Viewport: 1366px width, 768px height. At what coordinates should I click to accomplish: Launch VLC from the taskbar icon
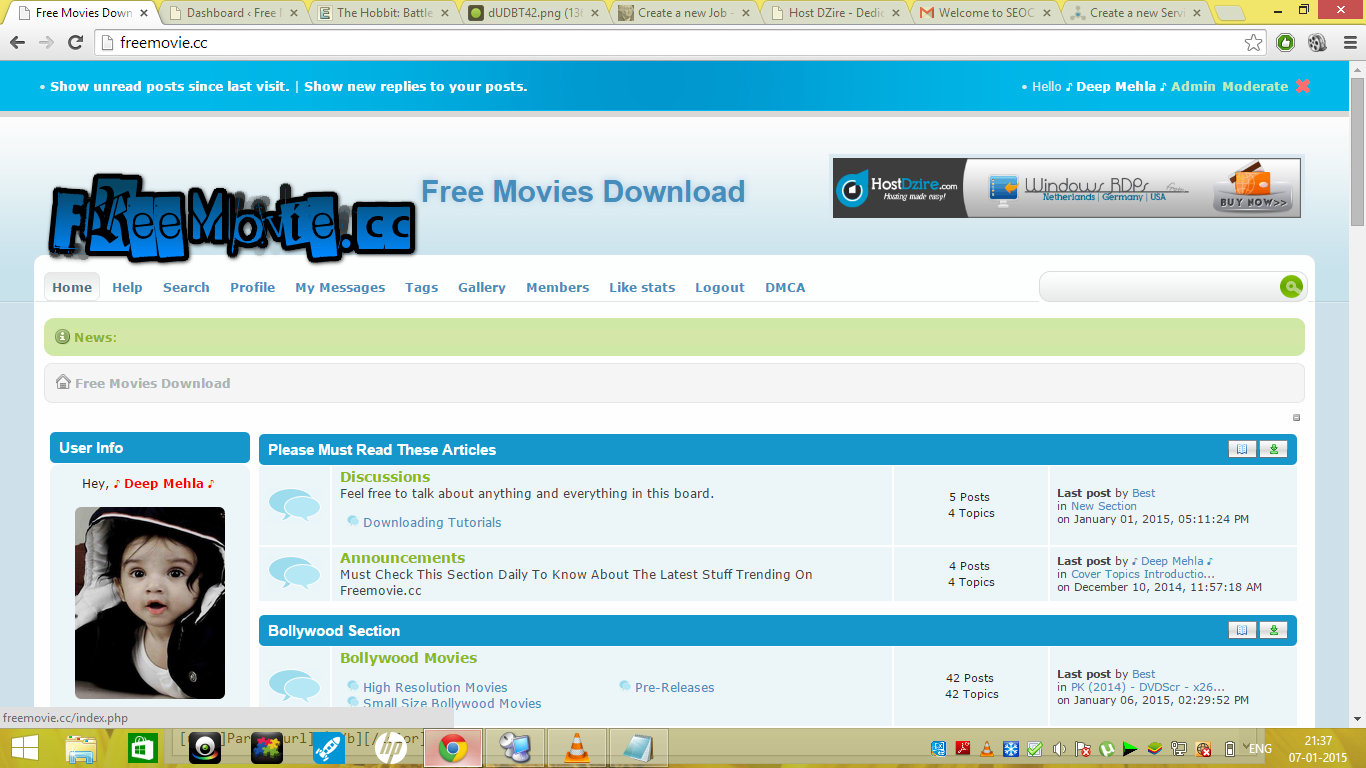[576, 748]
